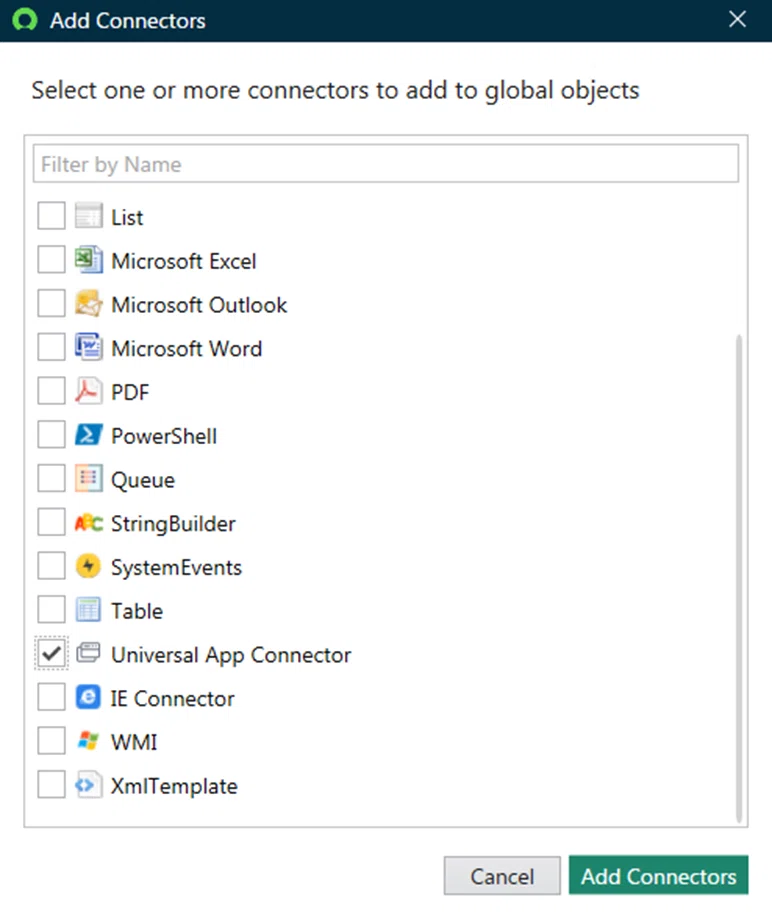This screenshot has width=772, height=917.
Task: Click the StringBuilder ABC icon
Action: click(x=89, y=522)
